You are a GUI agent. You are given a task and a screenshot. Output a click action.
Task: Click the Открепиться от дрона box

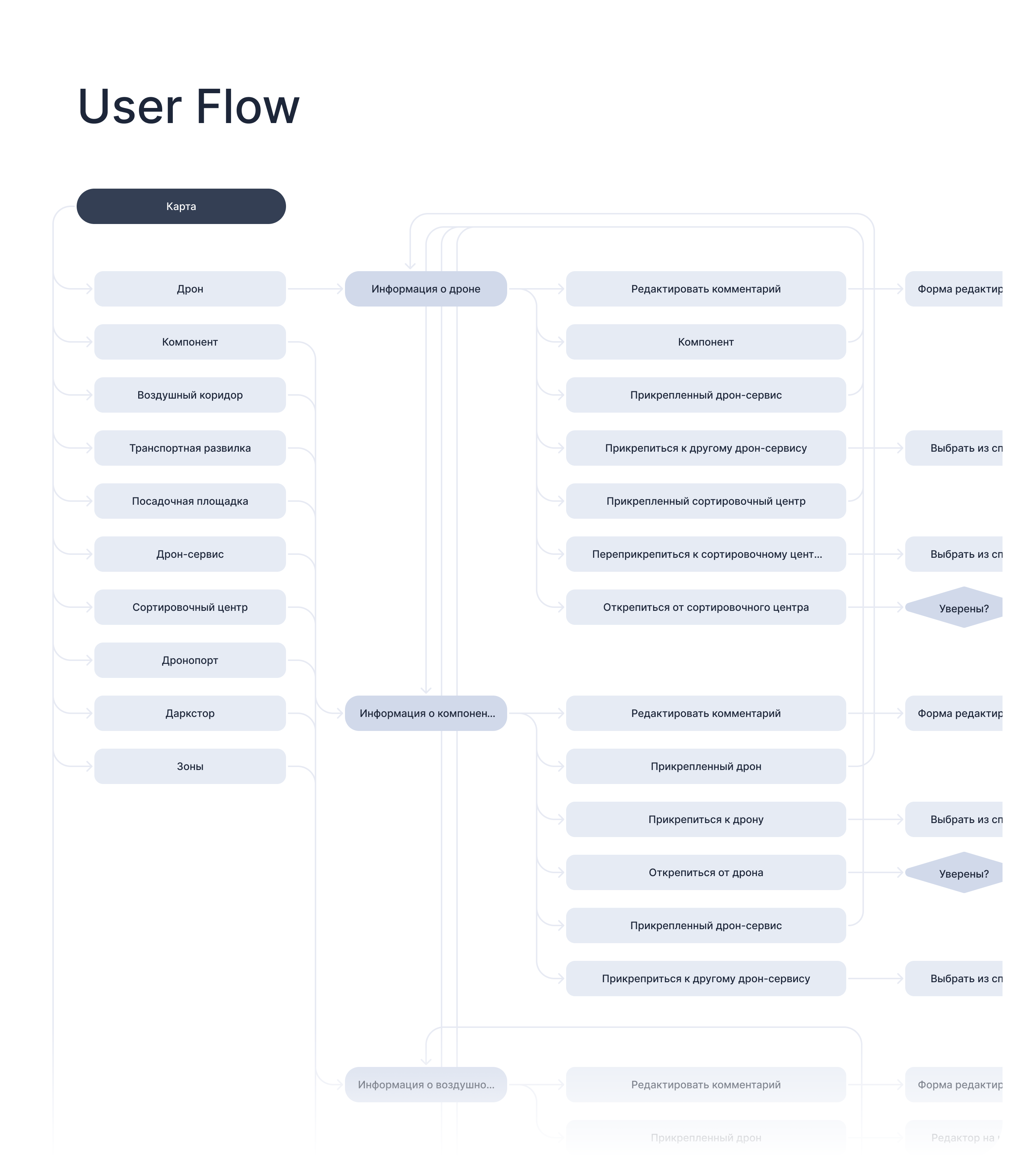[706, 872]
